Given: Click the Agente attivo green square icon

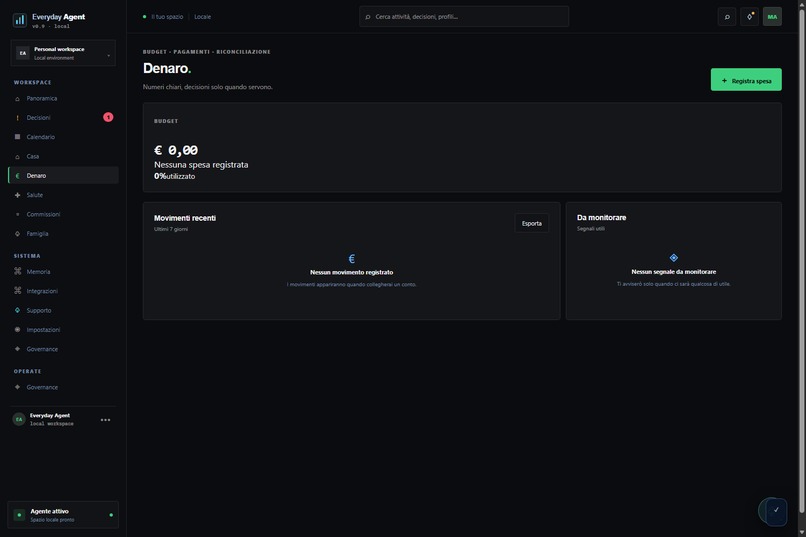Looking at the screenshot, I should 19,515.
